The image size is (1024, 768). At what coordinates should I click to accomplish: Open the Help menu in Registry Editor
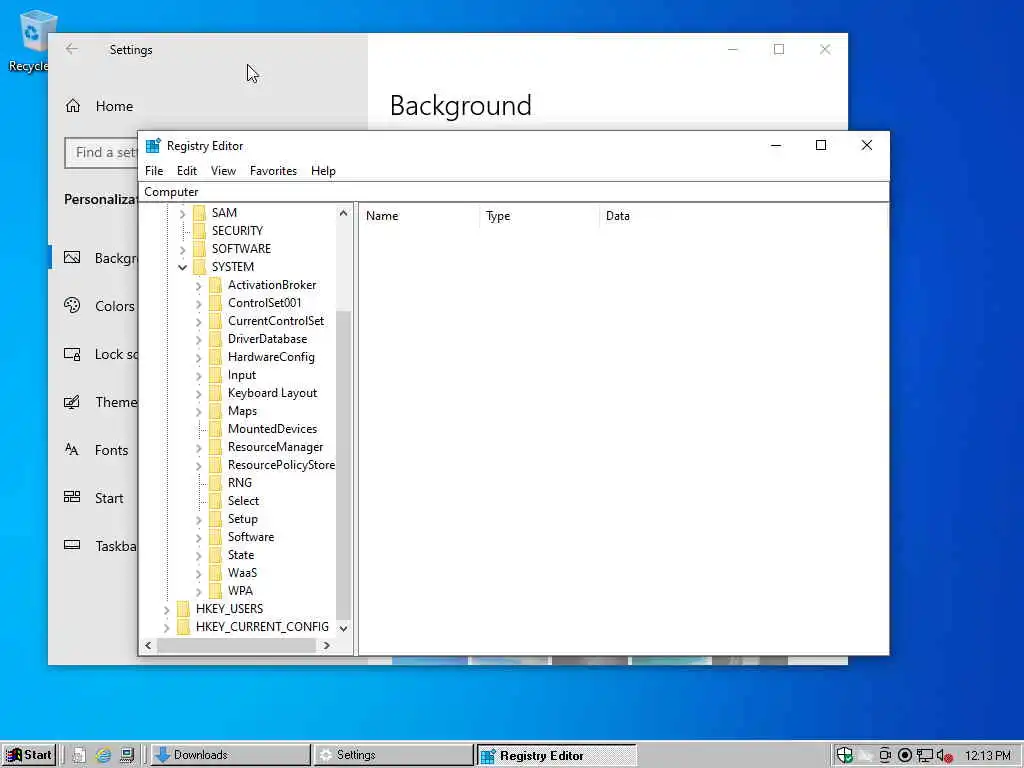323,171
